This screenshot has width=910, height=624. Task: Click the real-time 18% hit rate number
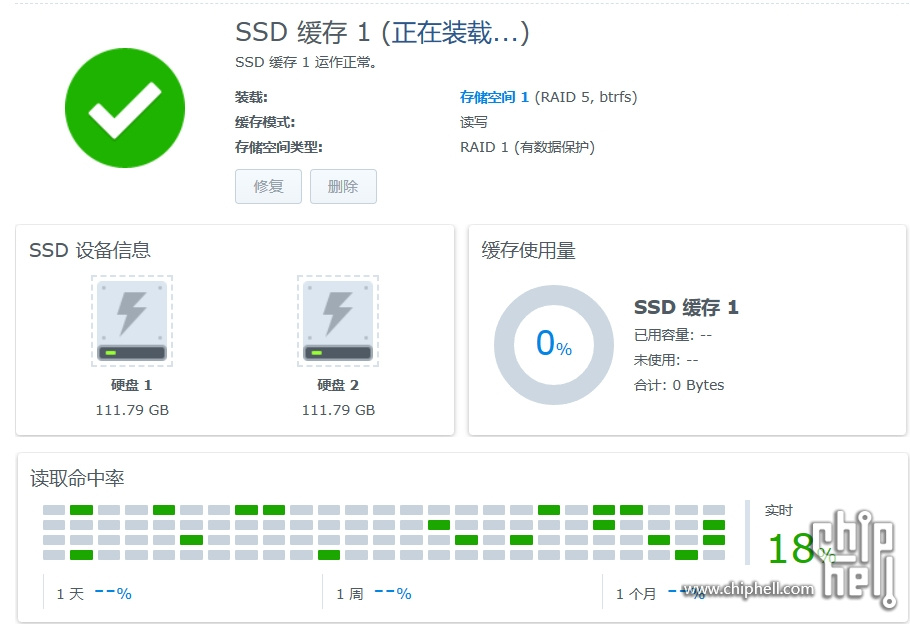pos(791,549)
